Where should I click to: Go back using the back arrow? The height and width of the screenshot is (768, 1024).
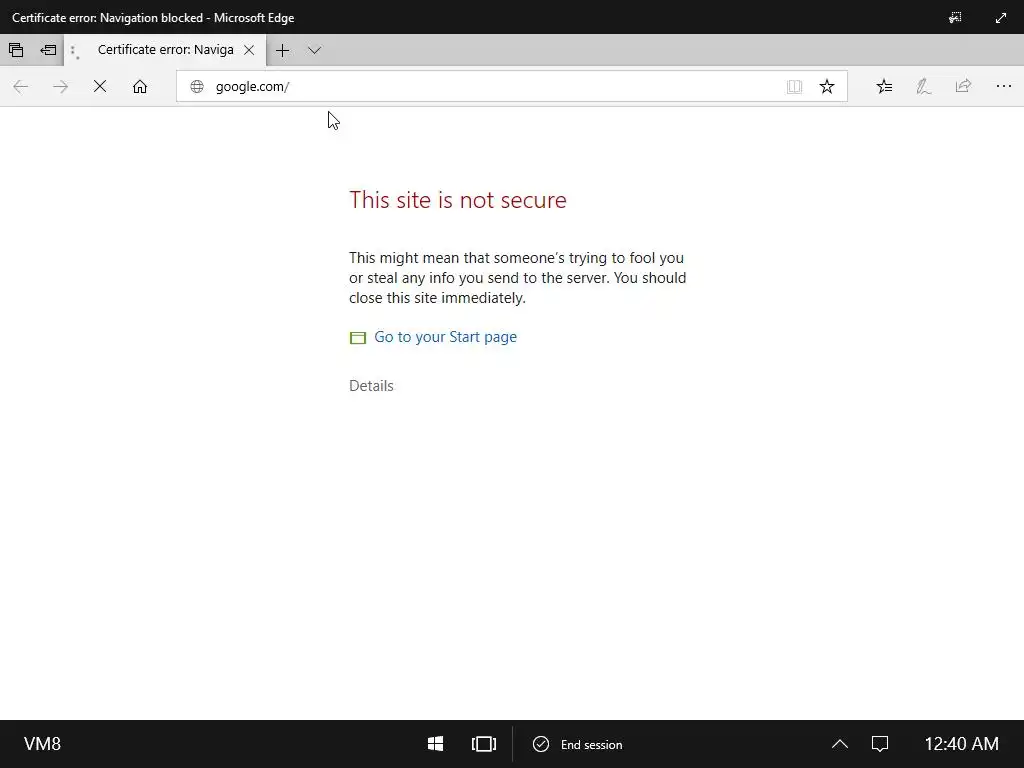20,86
